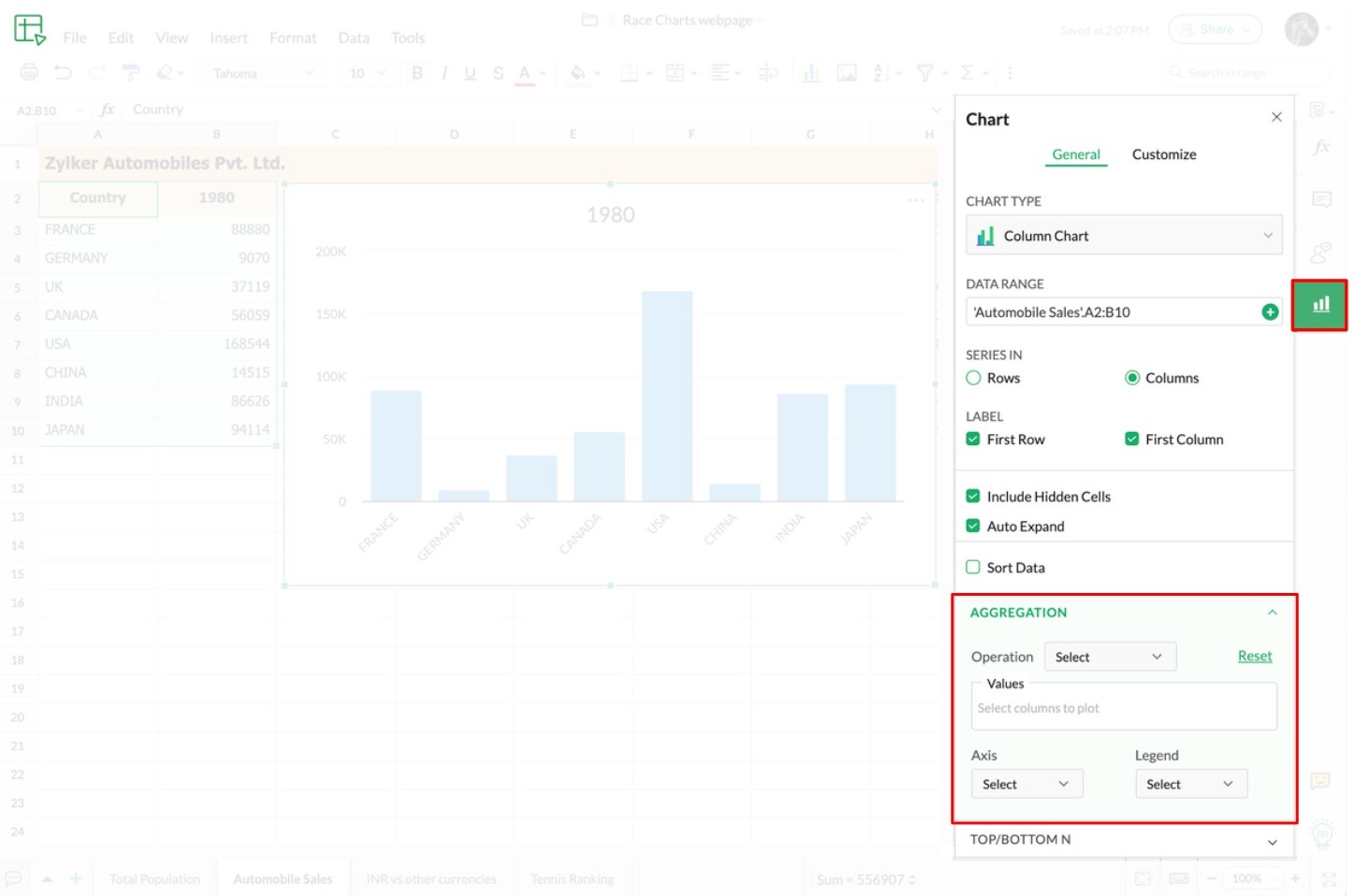Open the aggregation Operation dropdown
The height and width of the screenshot is (896, 1355).
click(1109, 658)
